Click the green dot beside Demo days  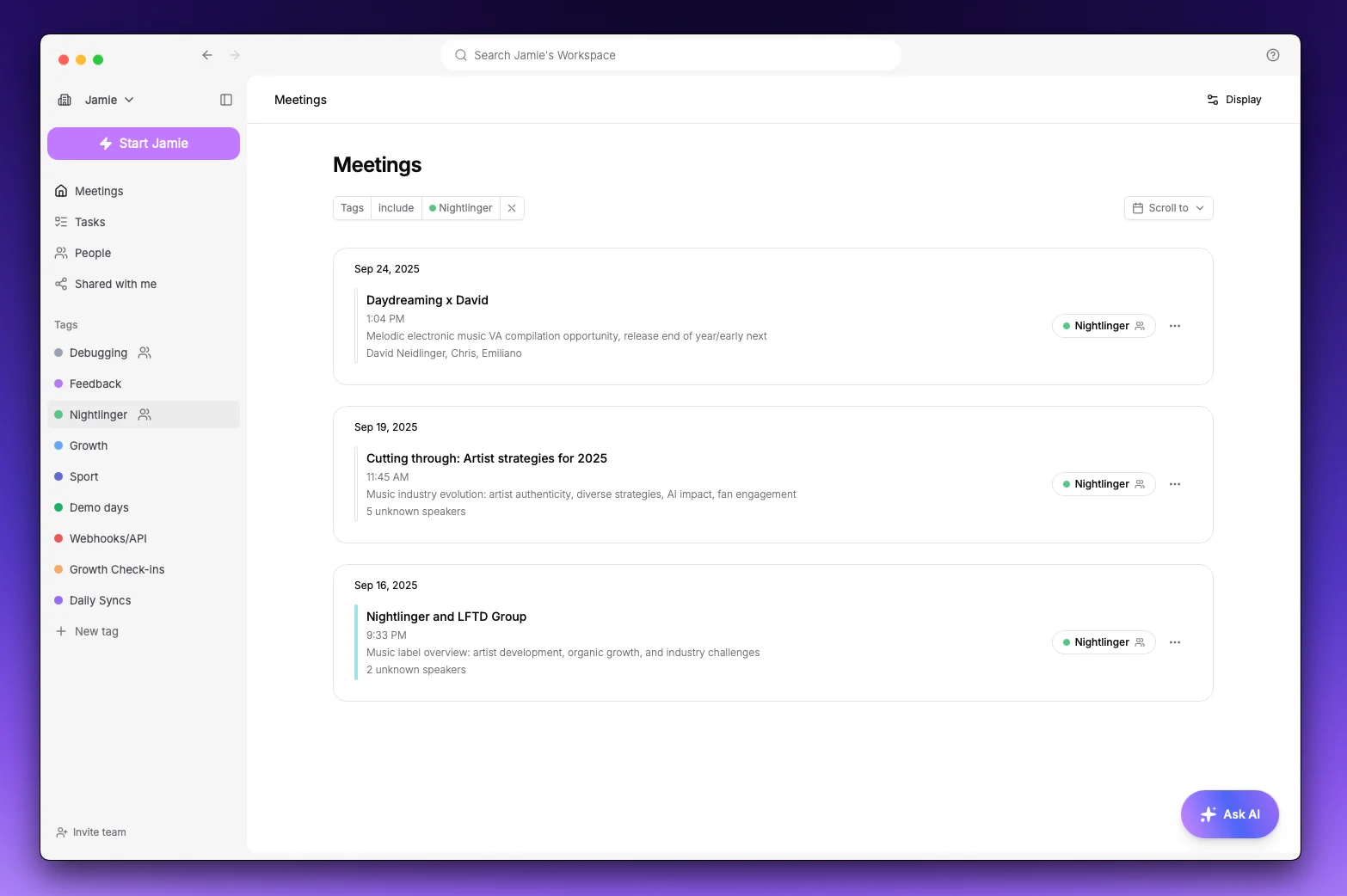coord(58,507)
